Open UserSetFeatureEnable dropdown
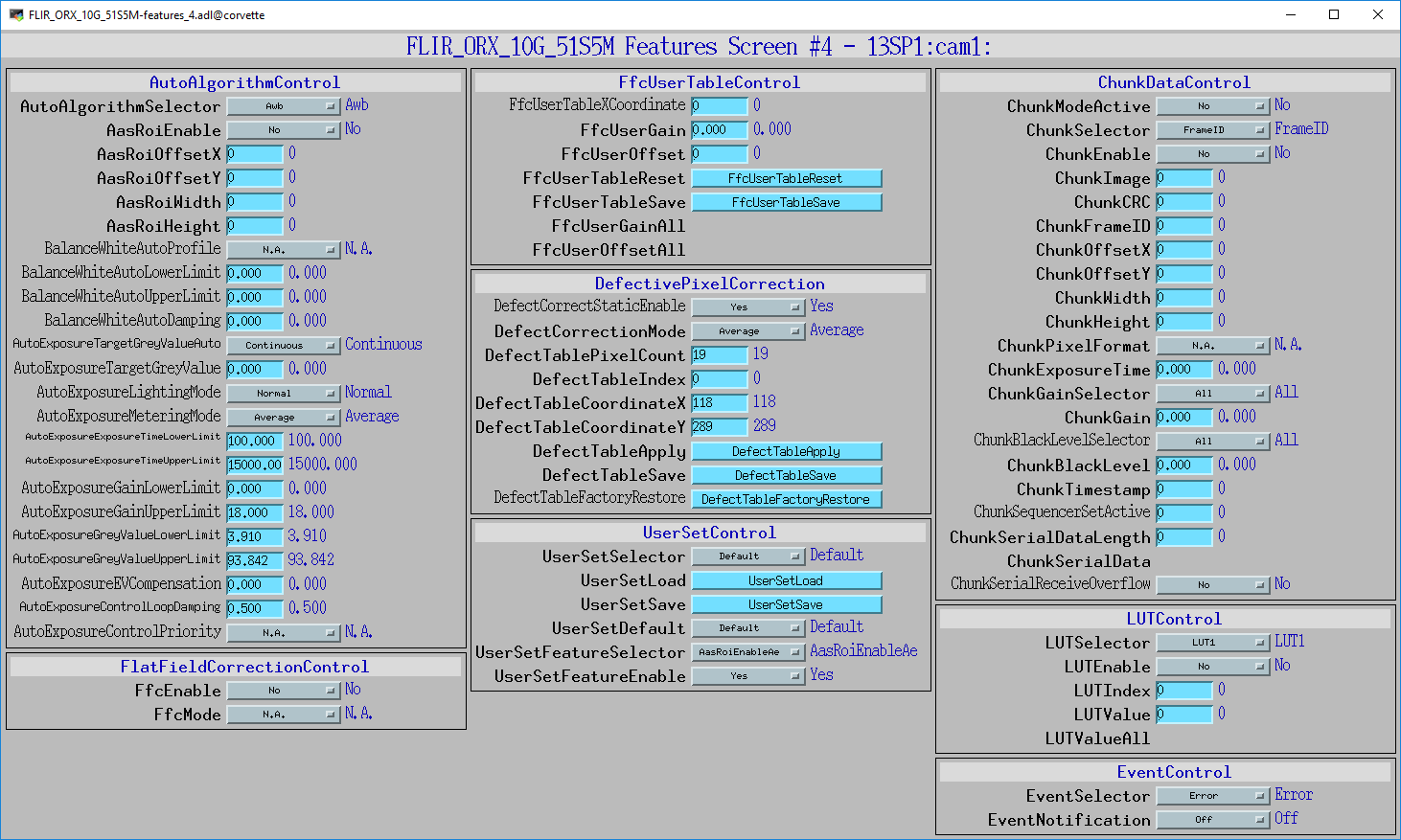This screenshot has height=840, width=1401. (x=748, y=676)
